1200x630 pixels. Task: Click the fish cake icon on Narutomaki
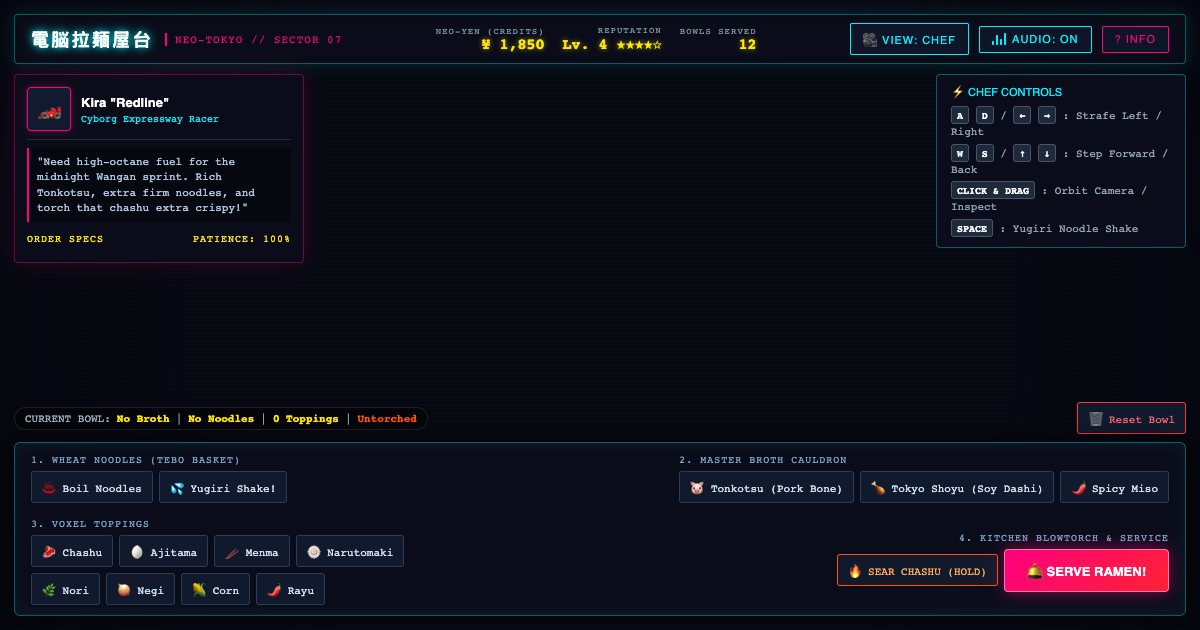(313, 552)
